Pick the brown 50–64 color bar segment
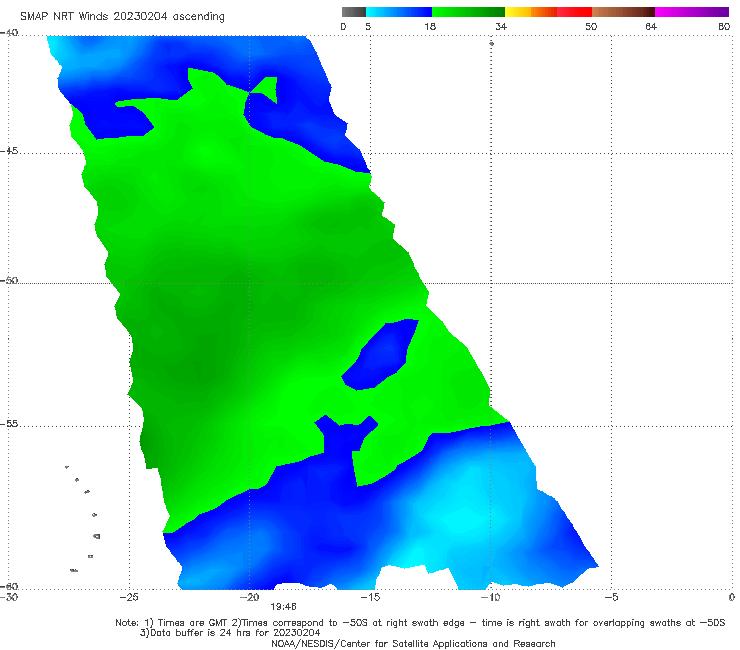 point(623,12)
